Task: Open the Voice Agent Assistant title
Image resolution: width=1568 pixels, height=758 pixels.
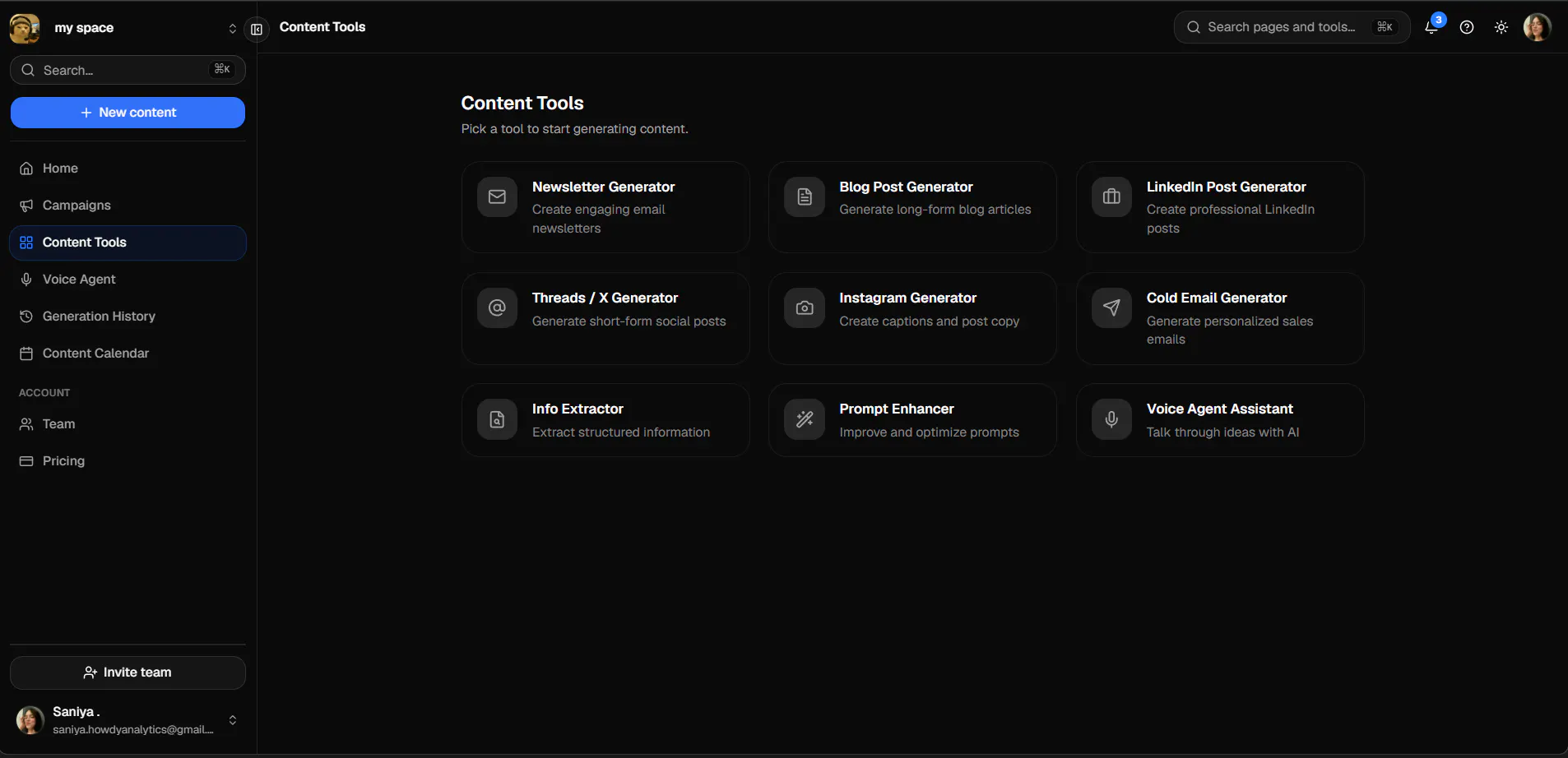Action: (x=1219, y=409)
